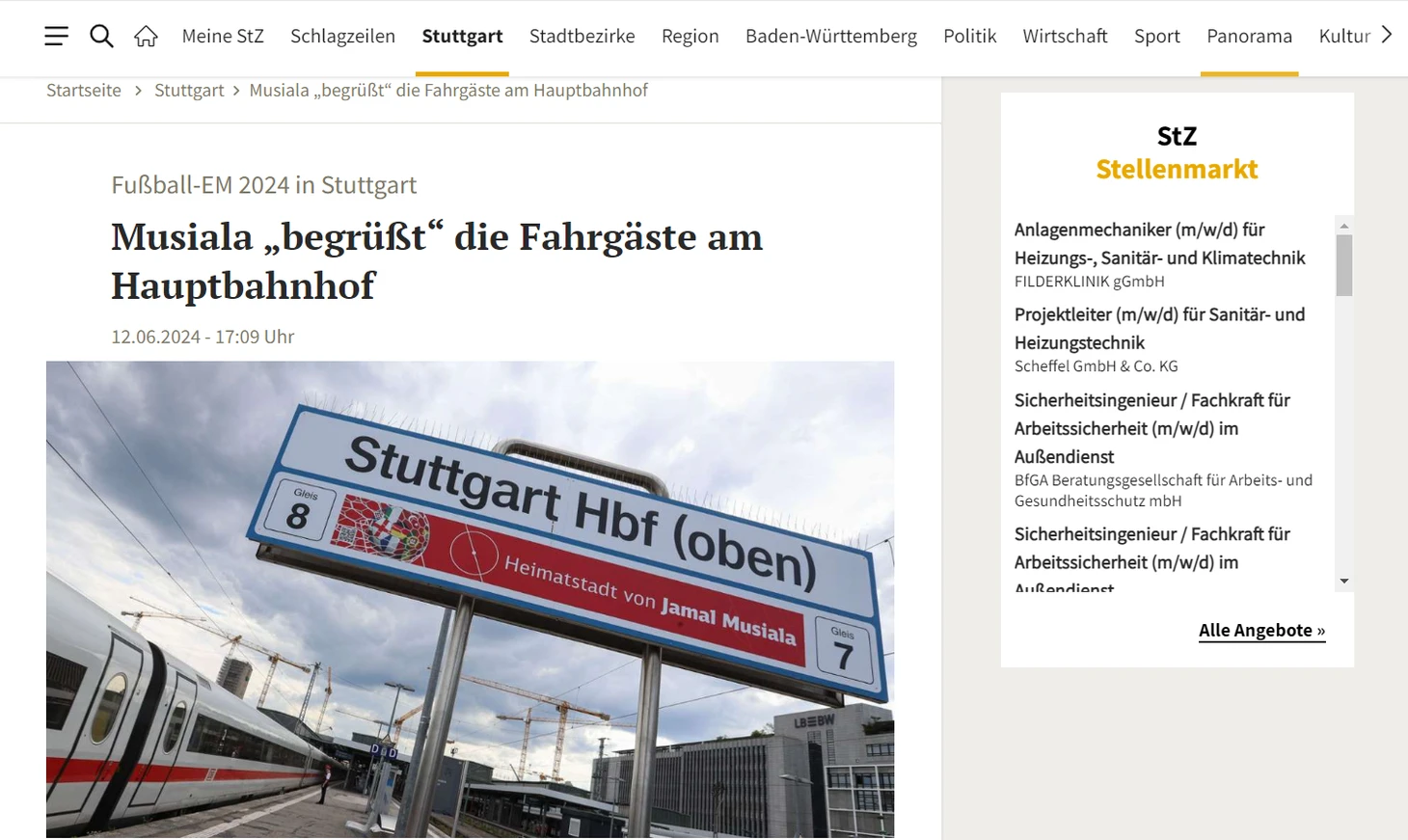Open the Panorama section
The image size is (1408, 840).
click(x=1249, y=37)
